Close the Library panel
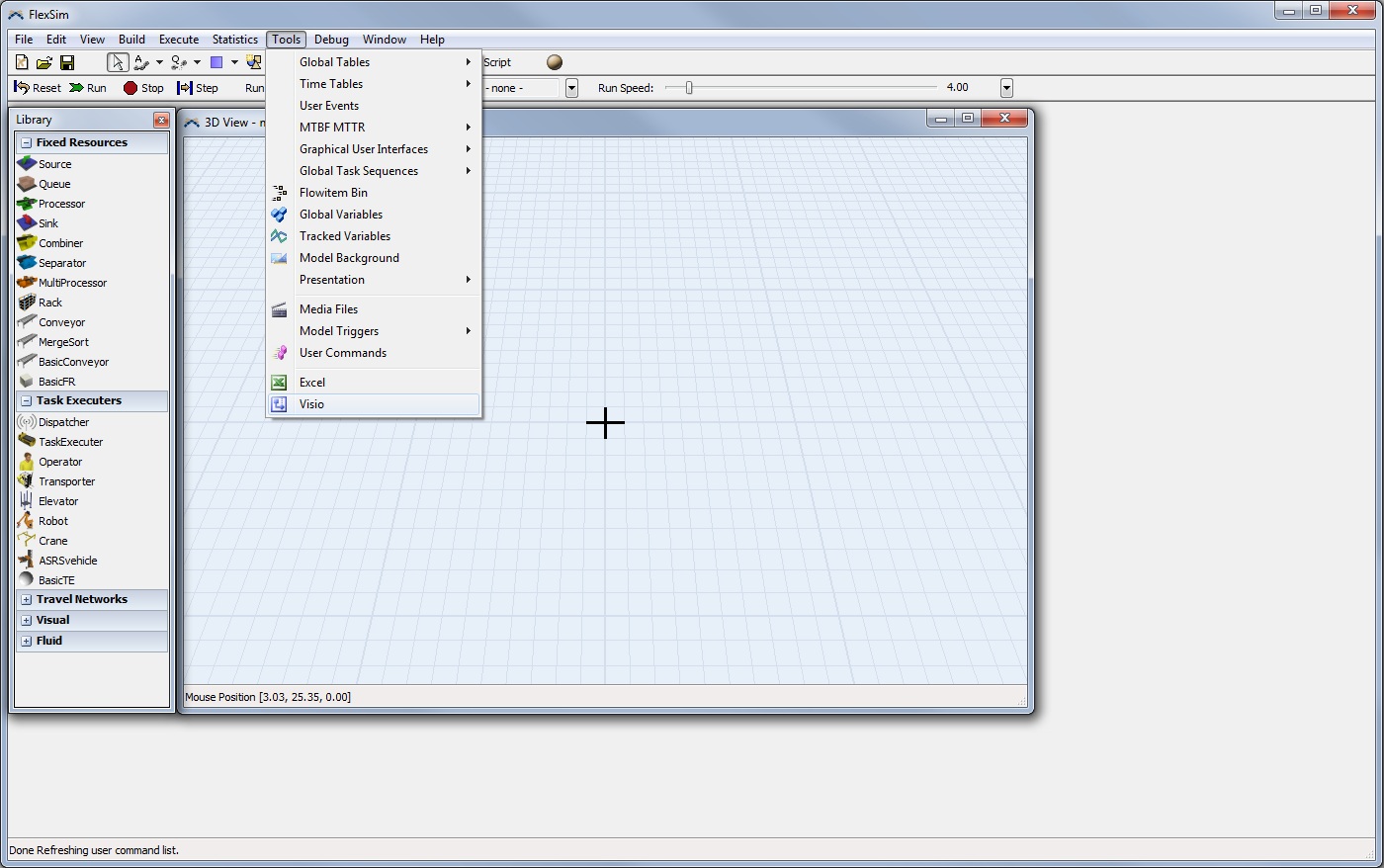Viewport: 1384px width, 868px height. (161, 121)
